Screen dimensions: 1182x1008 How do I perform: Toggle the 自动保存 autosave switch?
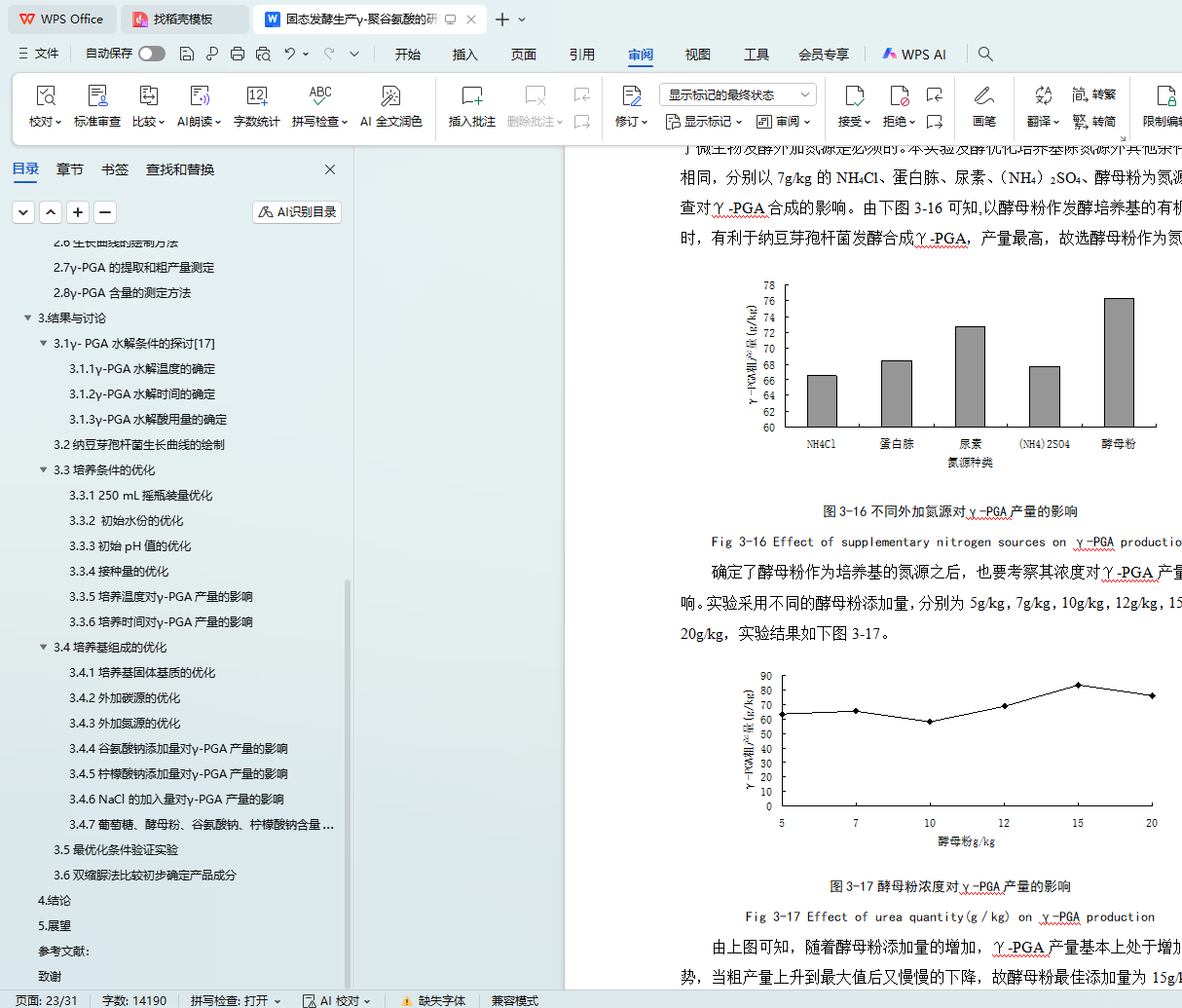(x=152, y=54)
